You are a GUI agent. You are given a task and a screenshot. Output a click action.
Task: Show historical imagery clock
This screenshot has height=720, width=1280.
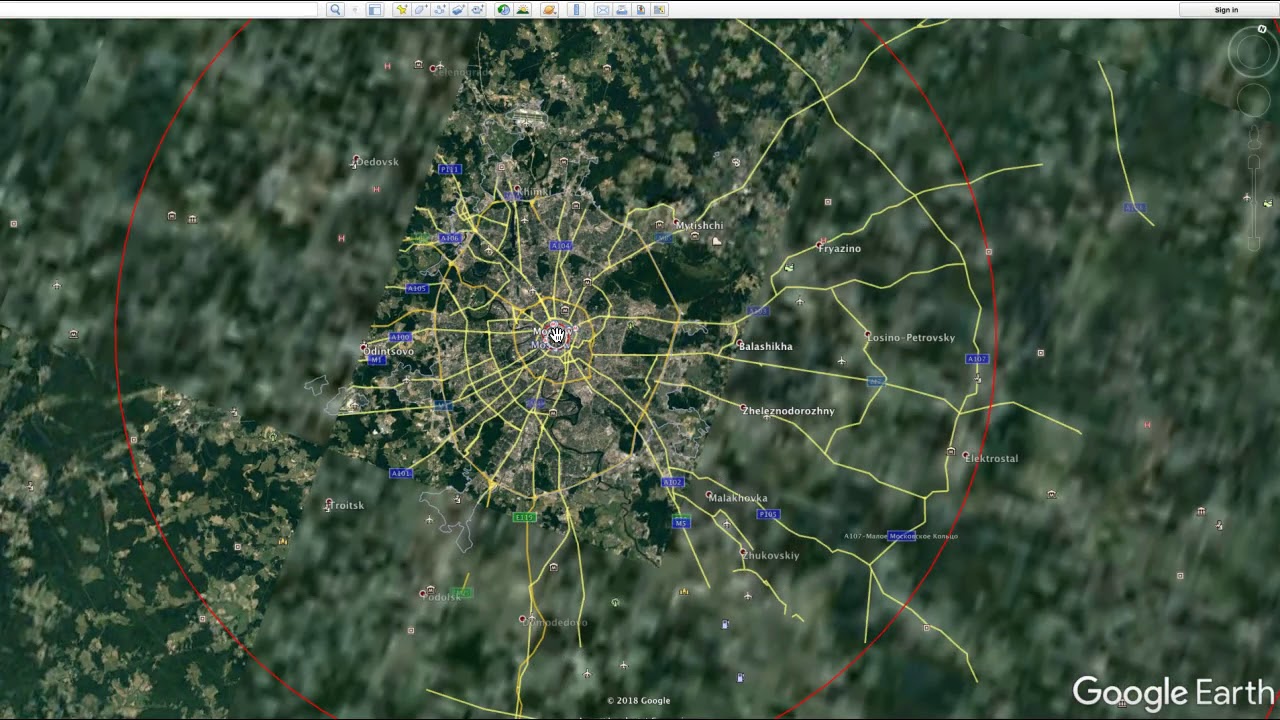point(503,10)
